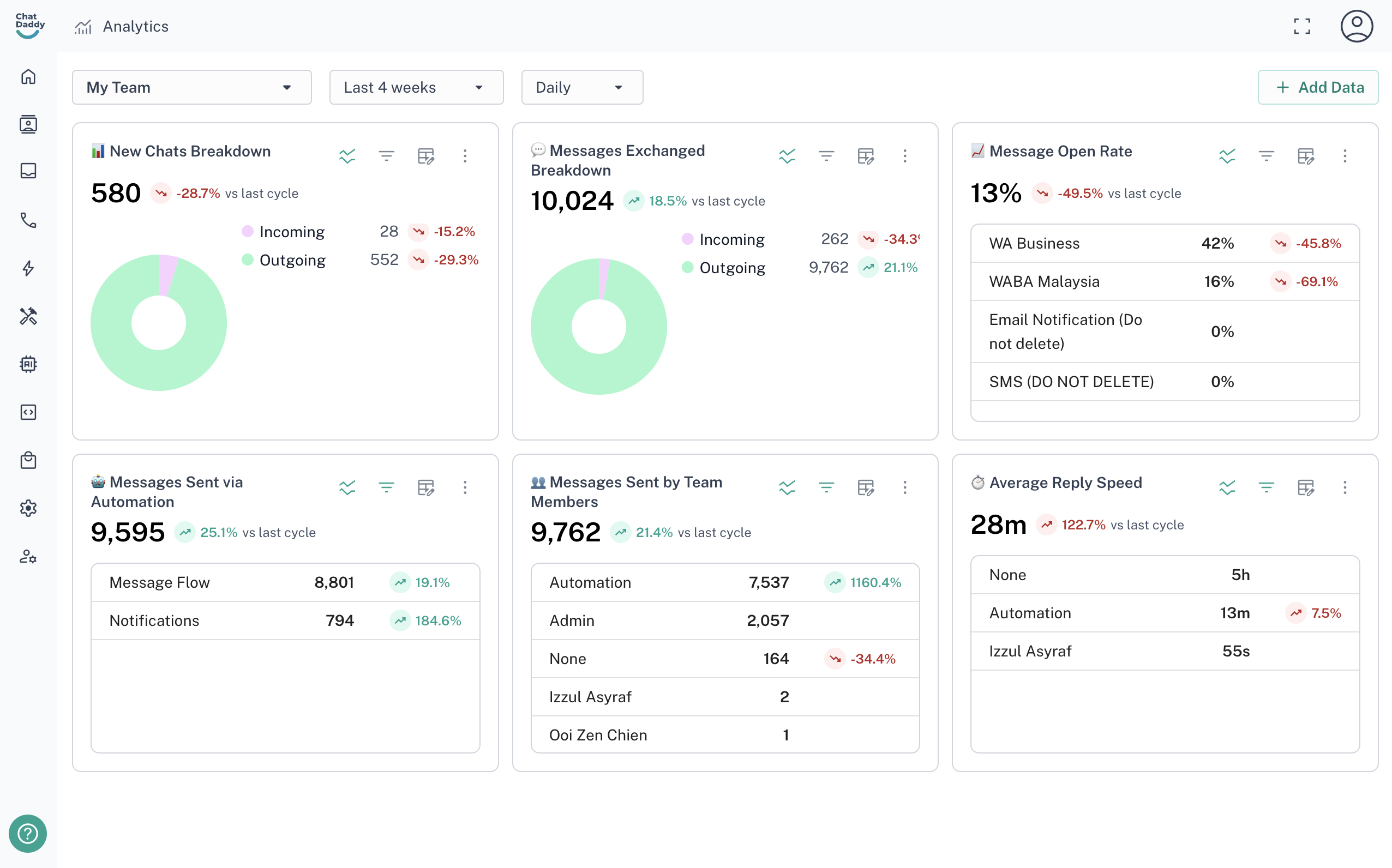
Task: Open the user profile avatar
Action: [x=1357, y=26]
